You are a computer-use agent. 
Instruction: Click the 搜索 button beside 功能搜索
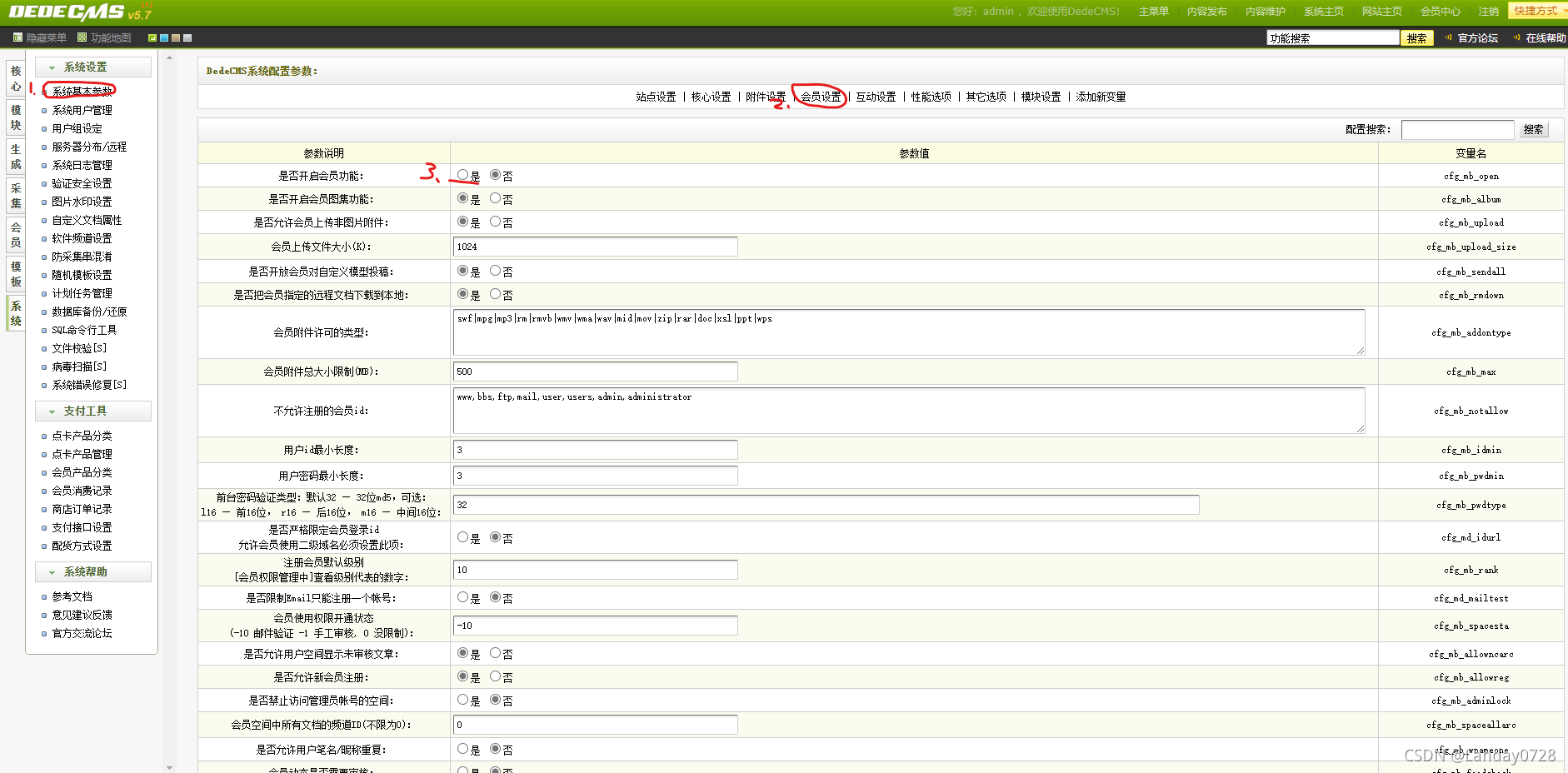[1416, 38]
